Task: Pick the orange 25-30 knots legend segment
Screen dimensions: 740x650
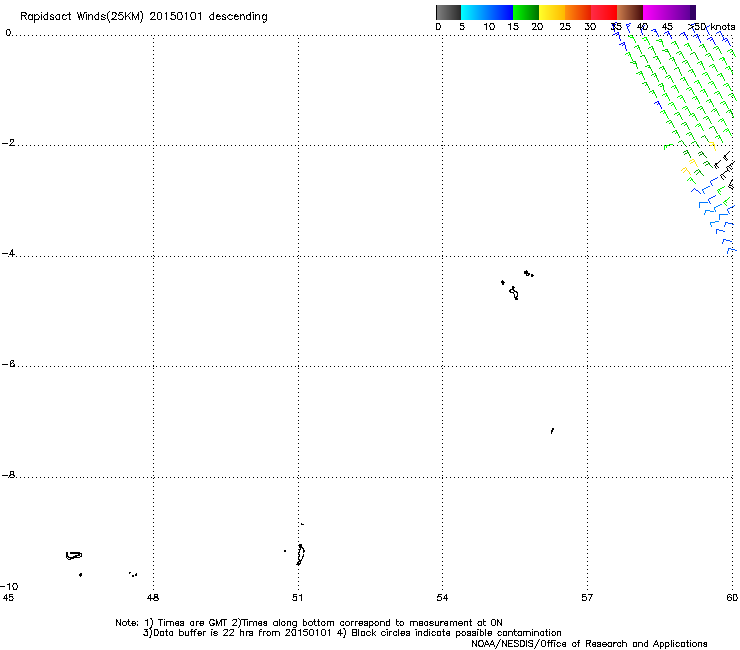Action: pyautogui.click(x=578, y=12)
